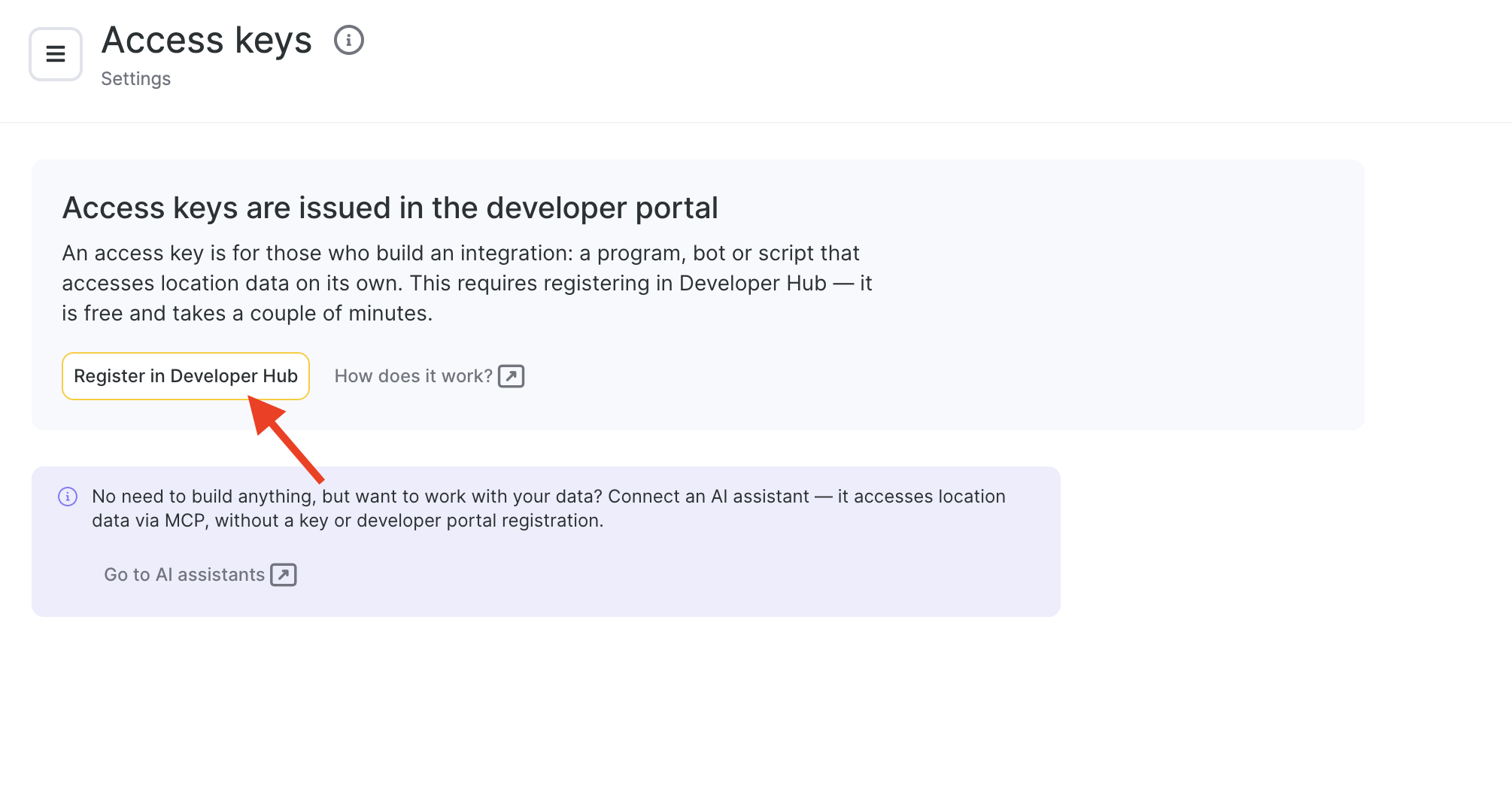Screen dimensions: 1512x793
Task: Click the notice text starting 'No need to build anything'
Action: click(x=548, y=509)
